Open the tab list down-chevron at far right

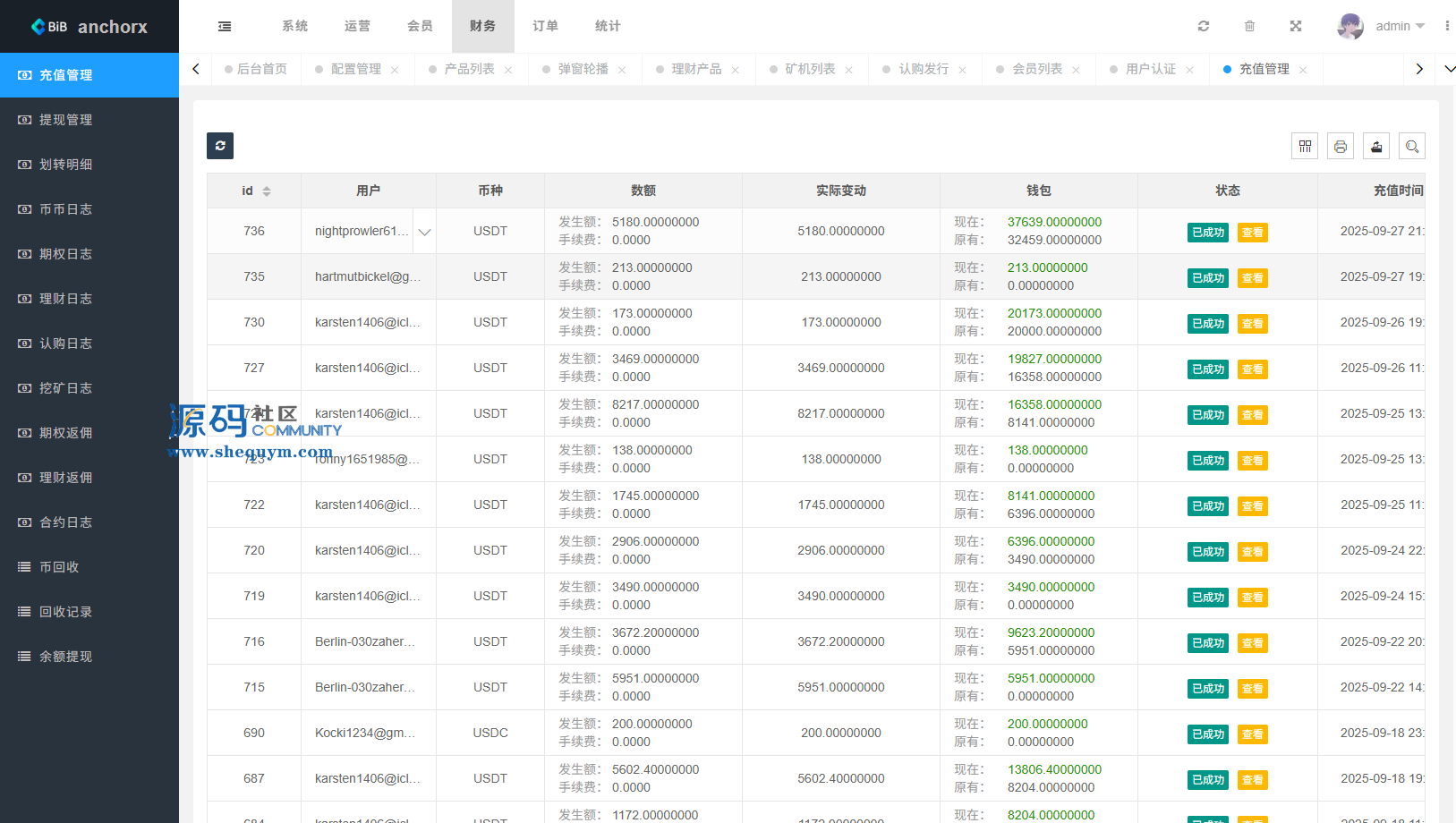tap(1449, 69)
